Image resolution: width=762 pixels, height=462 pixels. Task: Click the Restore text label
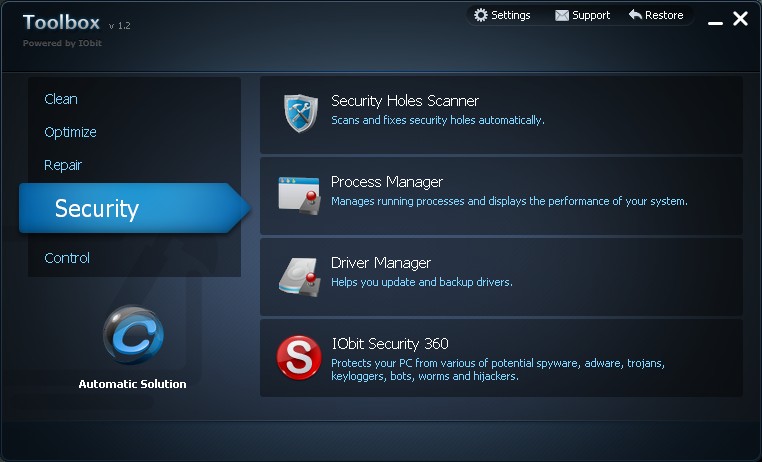point(664,15)
